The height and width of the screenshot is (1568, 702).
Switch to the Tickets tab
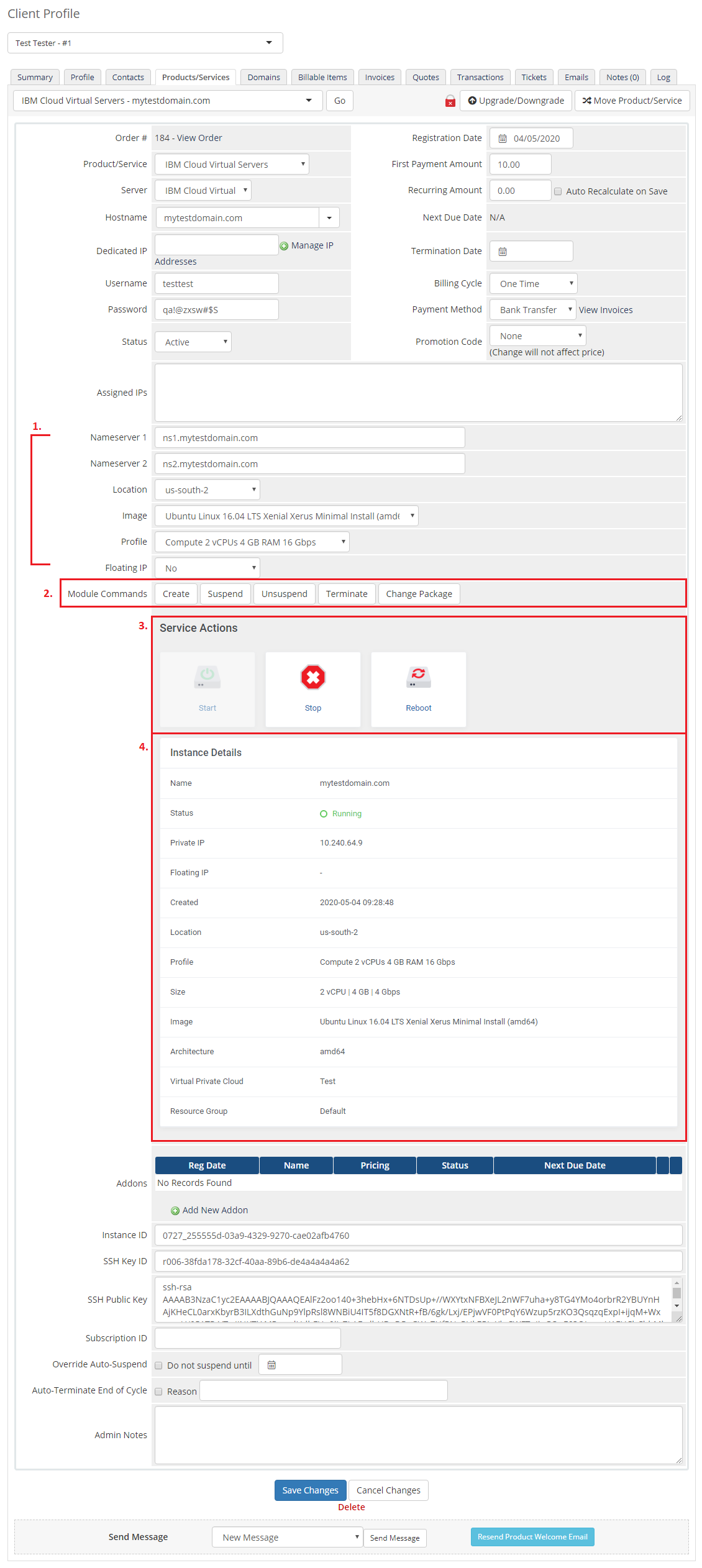(534, 77)
